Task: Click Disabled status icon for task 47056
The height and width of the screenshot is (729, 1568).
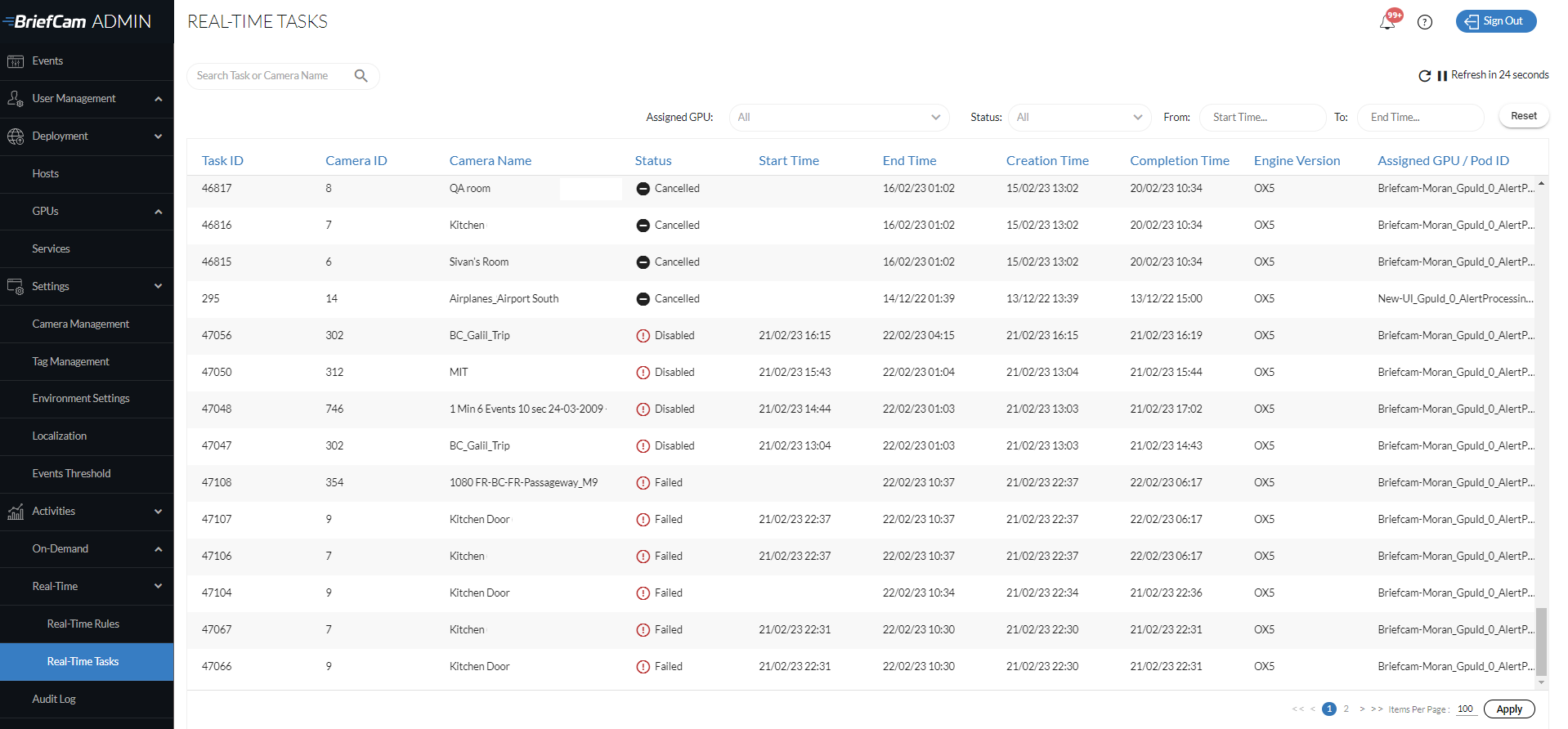Action: click(643, 336)
